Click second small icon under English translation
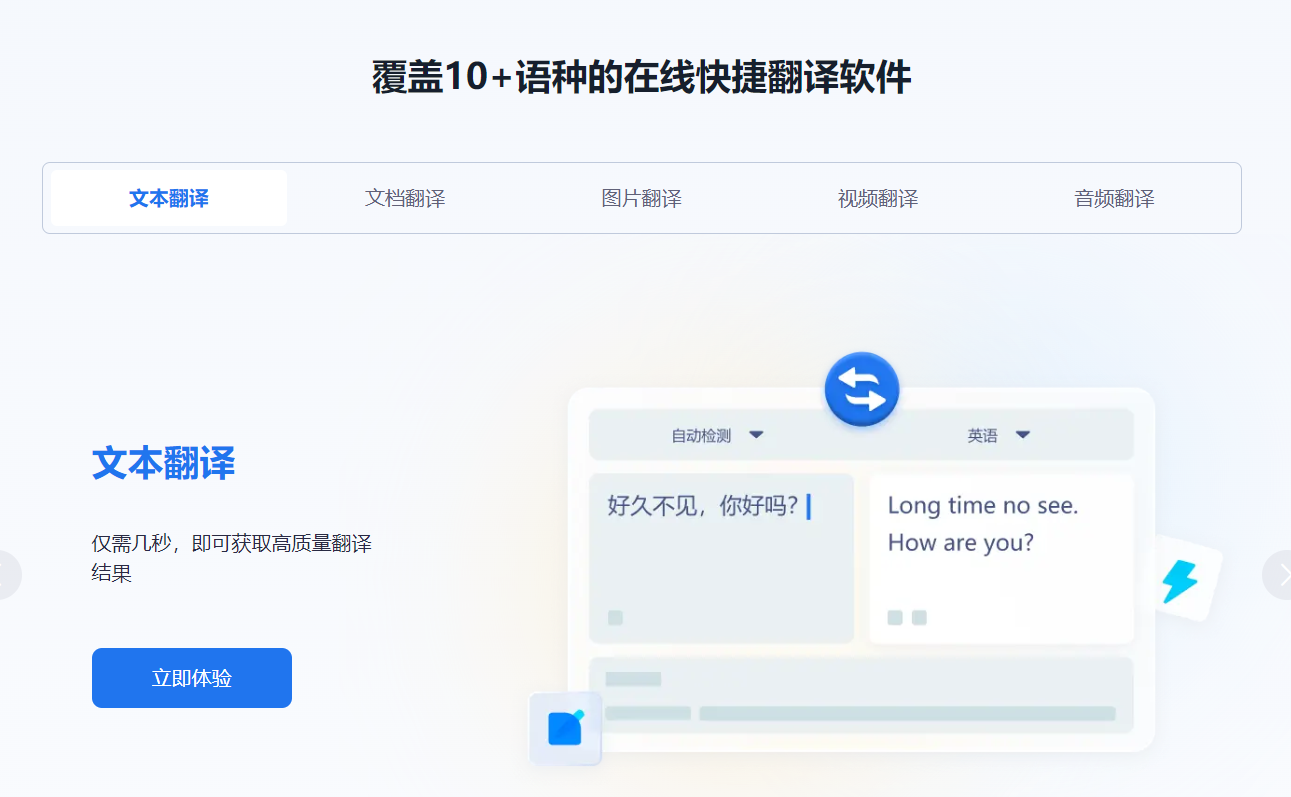The height and width of the screenshot is (797, 1291). (919, 618)
